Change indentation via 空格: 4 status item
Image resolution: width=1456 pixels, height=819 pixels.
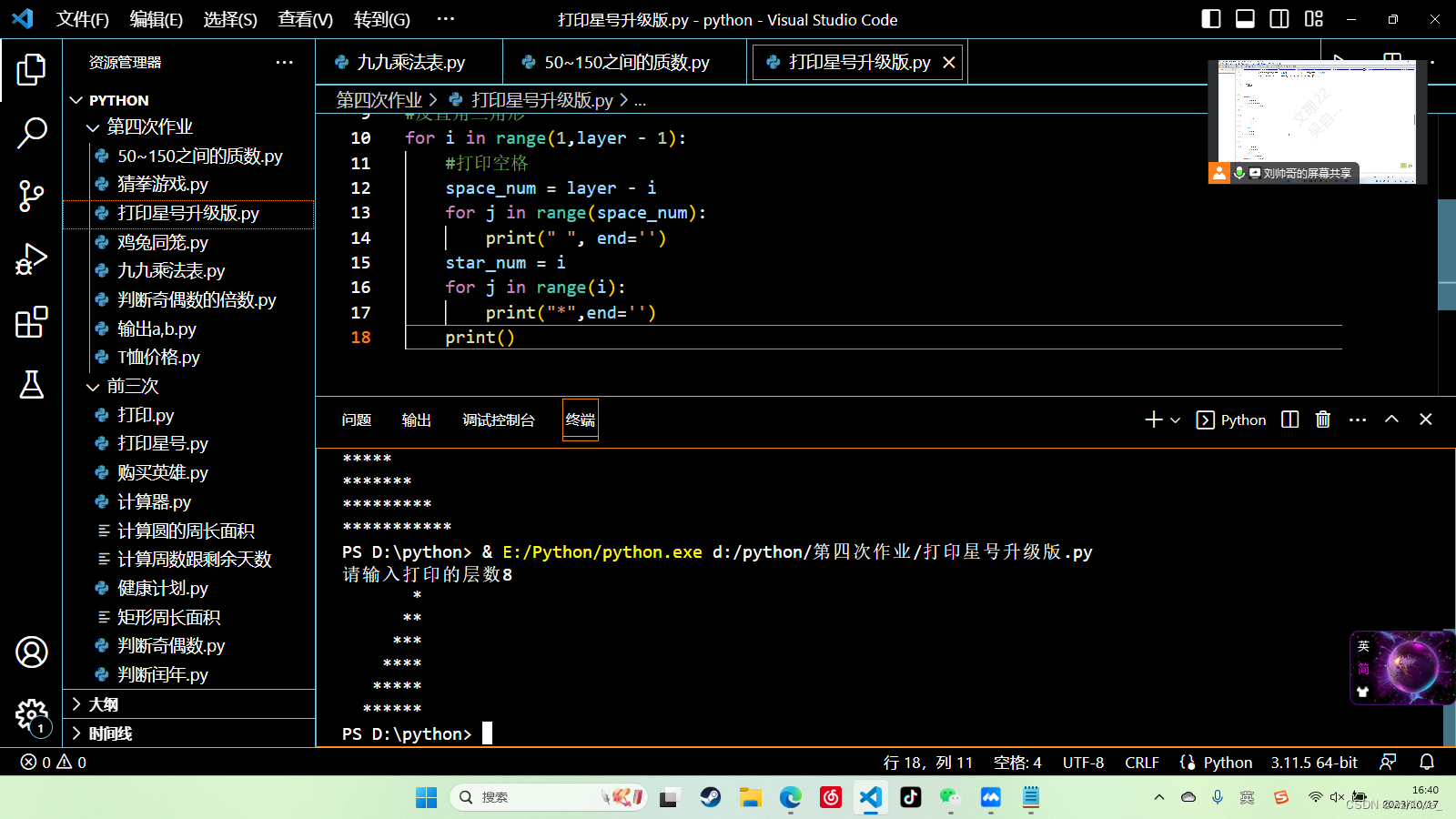click(x=1017, y=763)
